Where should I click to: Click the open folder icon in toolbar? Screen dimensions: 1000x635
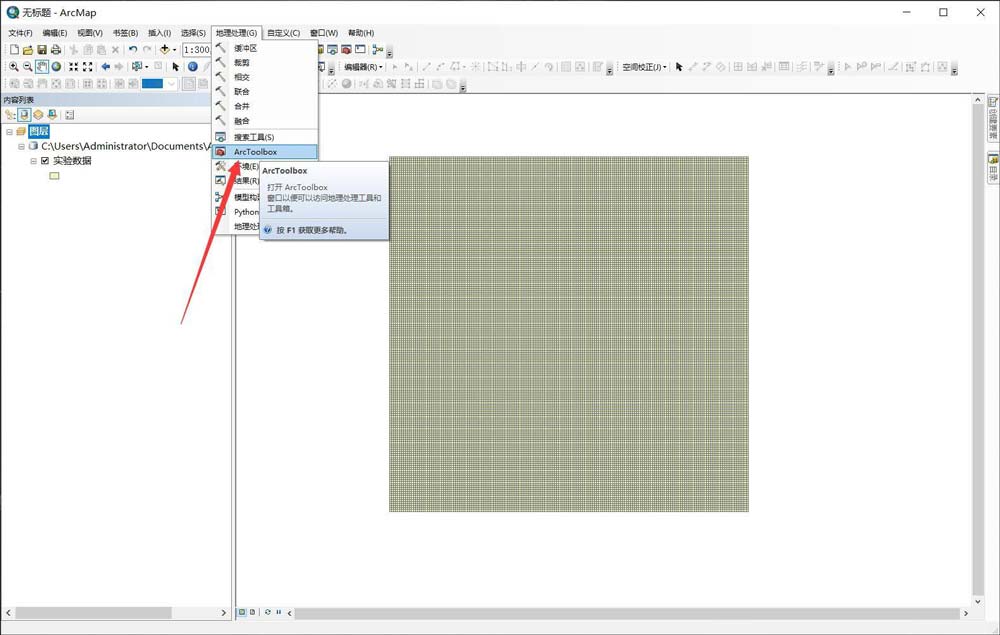click(x=28, y=50)
